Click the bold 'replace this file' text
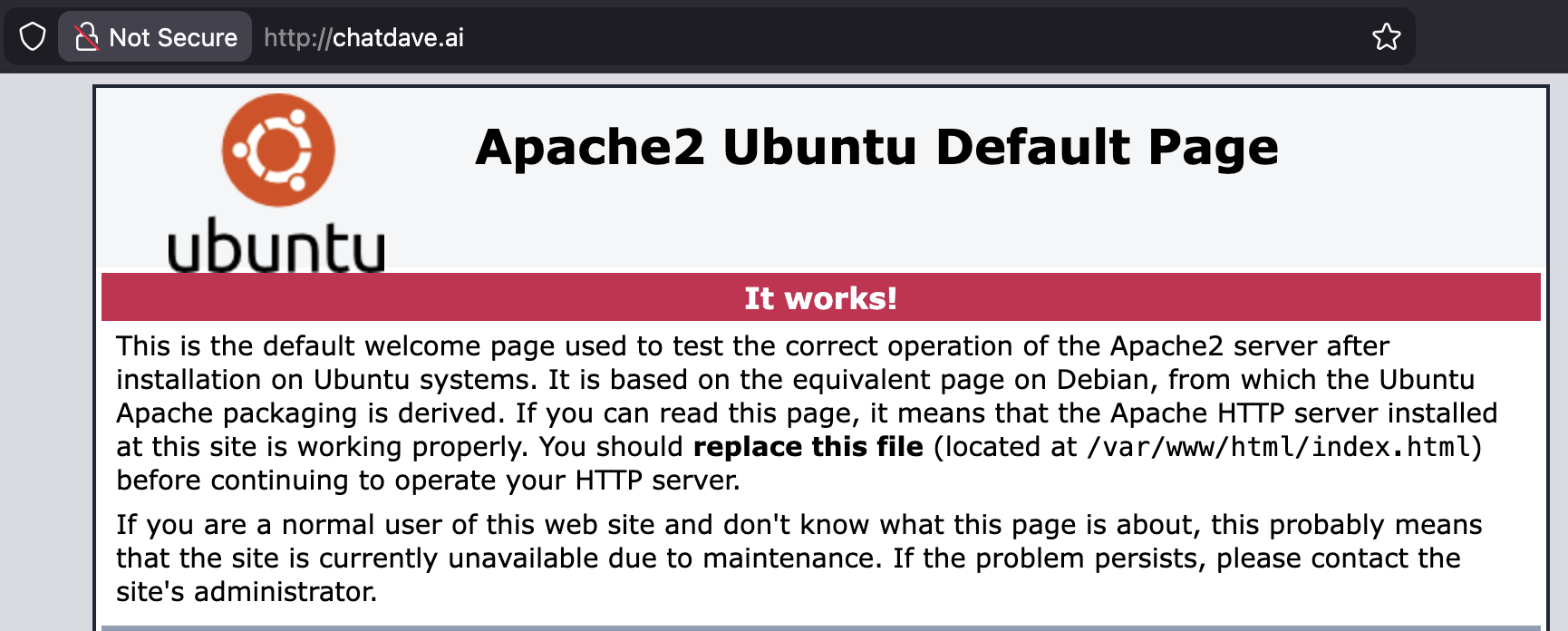This screenshot has width=1568, height=631. click(x=808, y=447)
